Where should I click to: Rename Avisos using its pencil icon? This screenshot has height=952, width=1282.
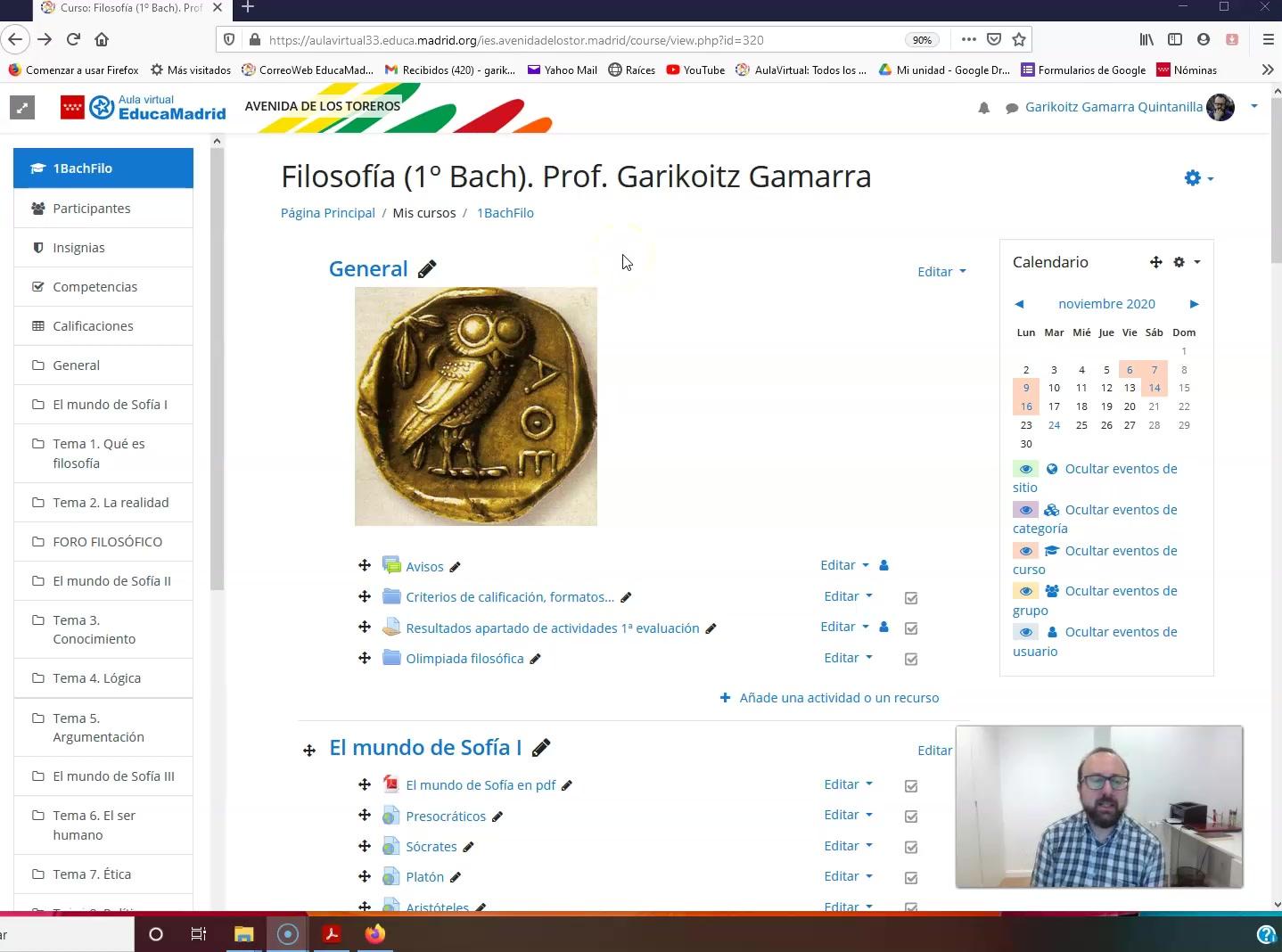coord(455,567)
